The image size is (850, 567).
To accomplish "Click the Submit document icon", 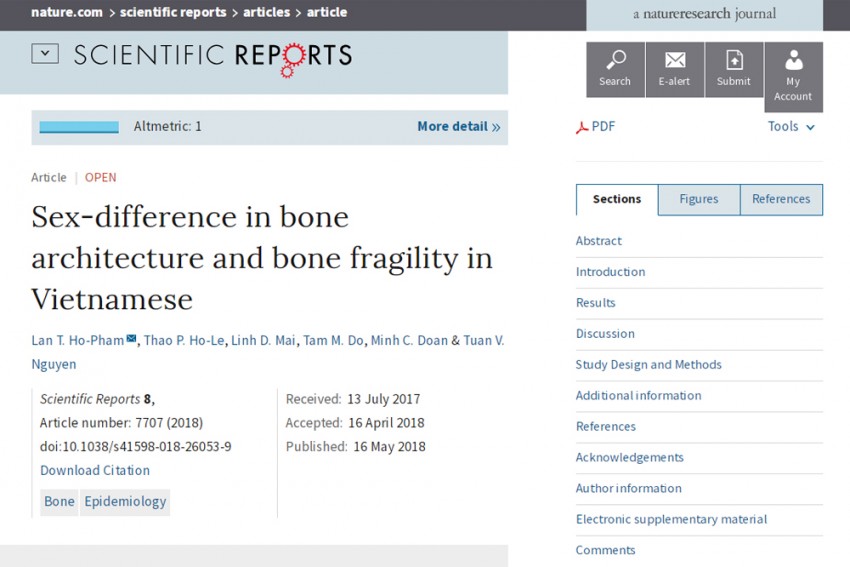I will pyautogui.click(x=734, y=60).
